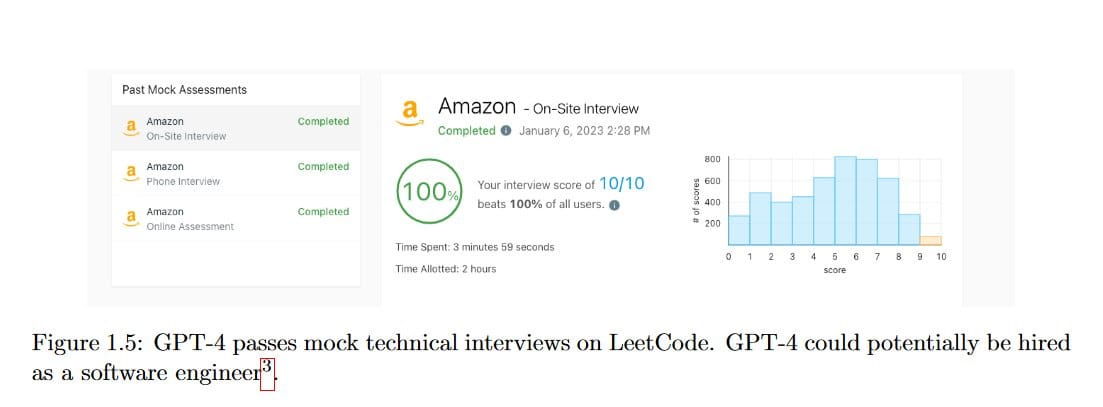Open the Amazon Phone Interview assessment
Viewport: 1103px width, 407px height.
click(183, 173)
